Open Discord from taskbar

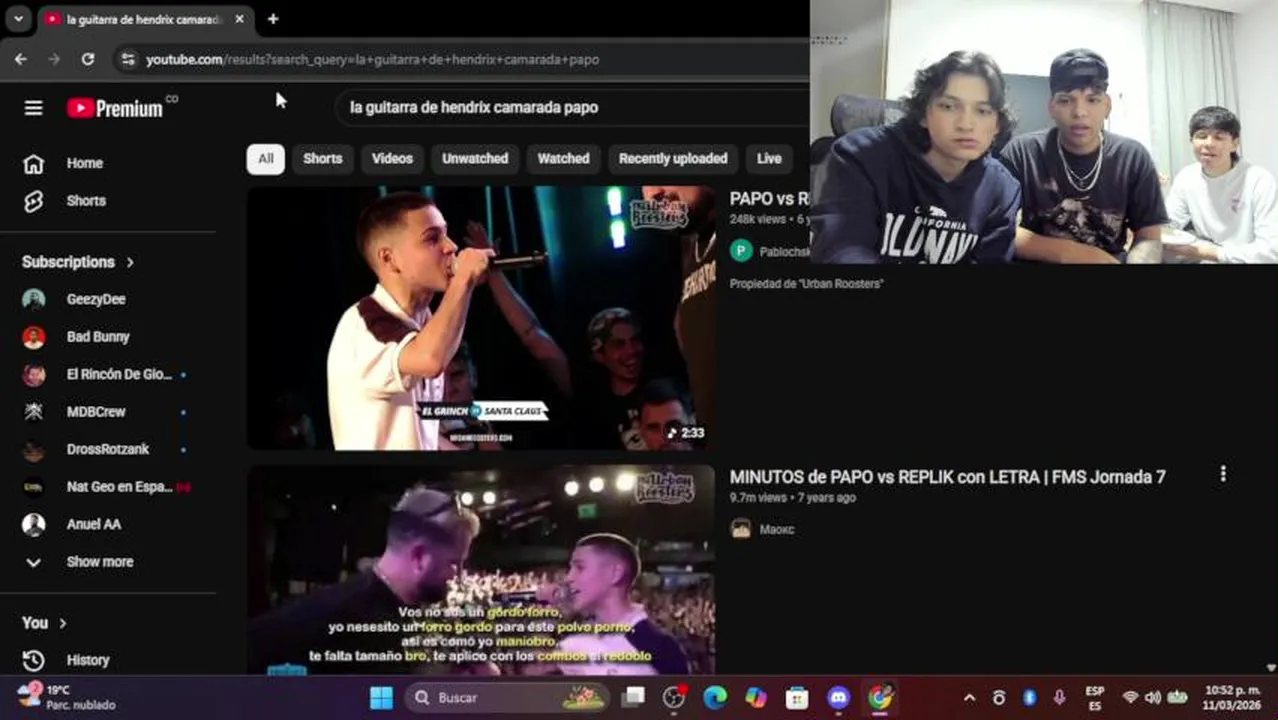(838, 697)
